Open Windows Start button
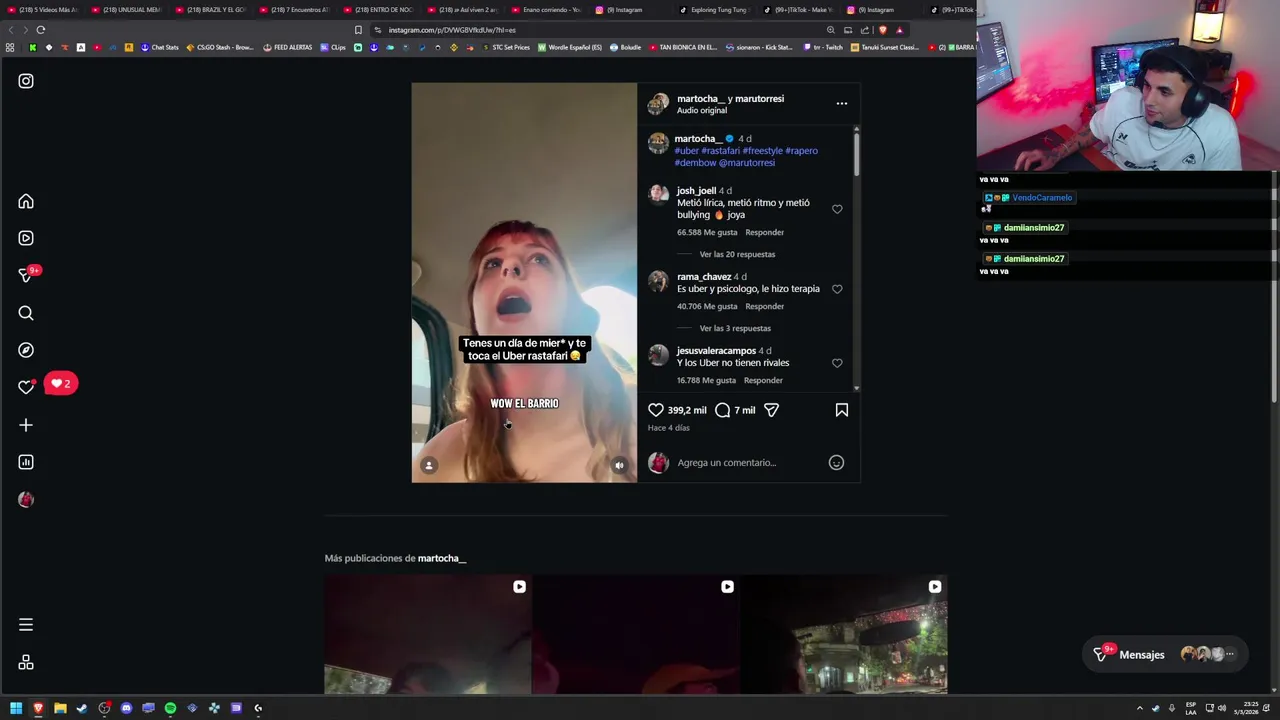Screen dimensions: 1280x720 (16, 708)
